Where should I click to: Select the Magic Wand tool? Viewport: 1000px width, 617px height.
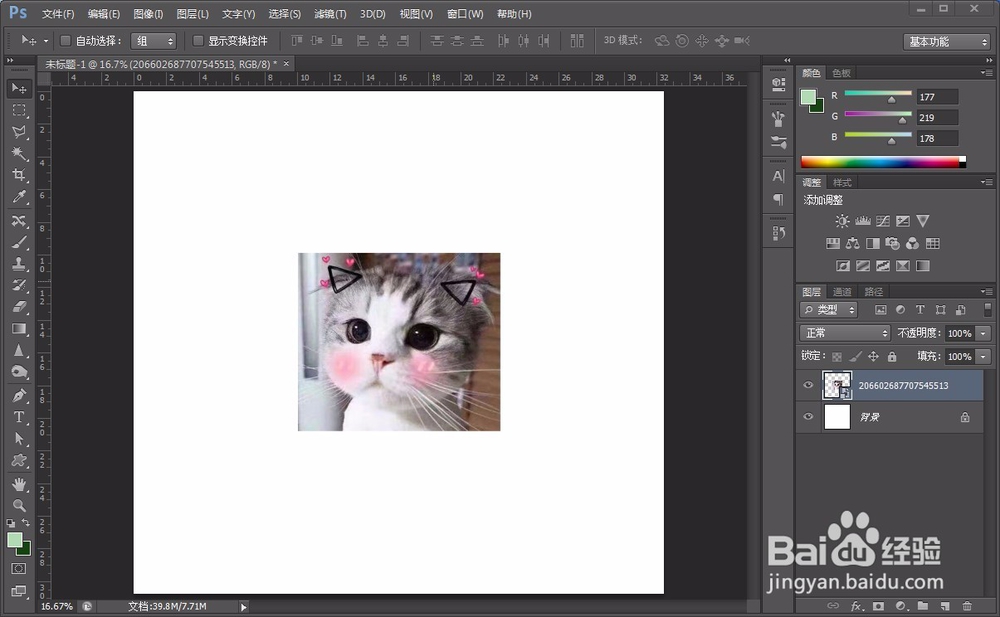tap(19, 153)
